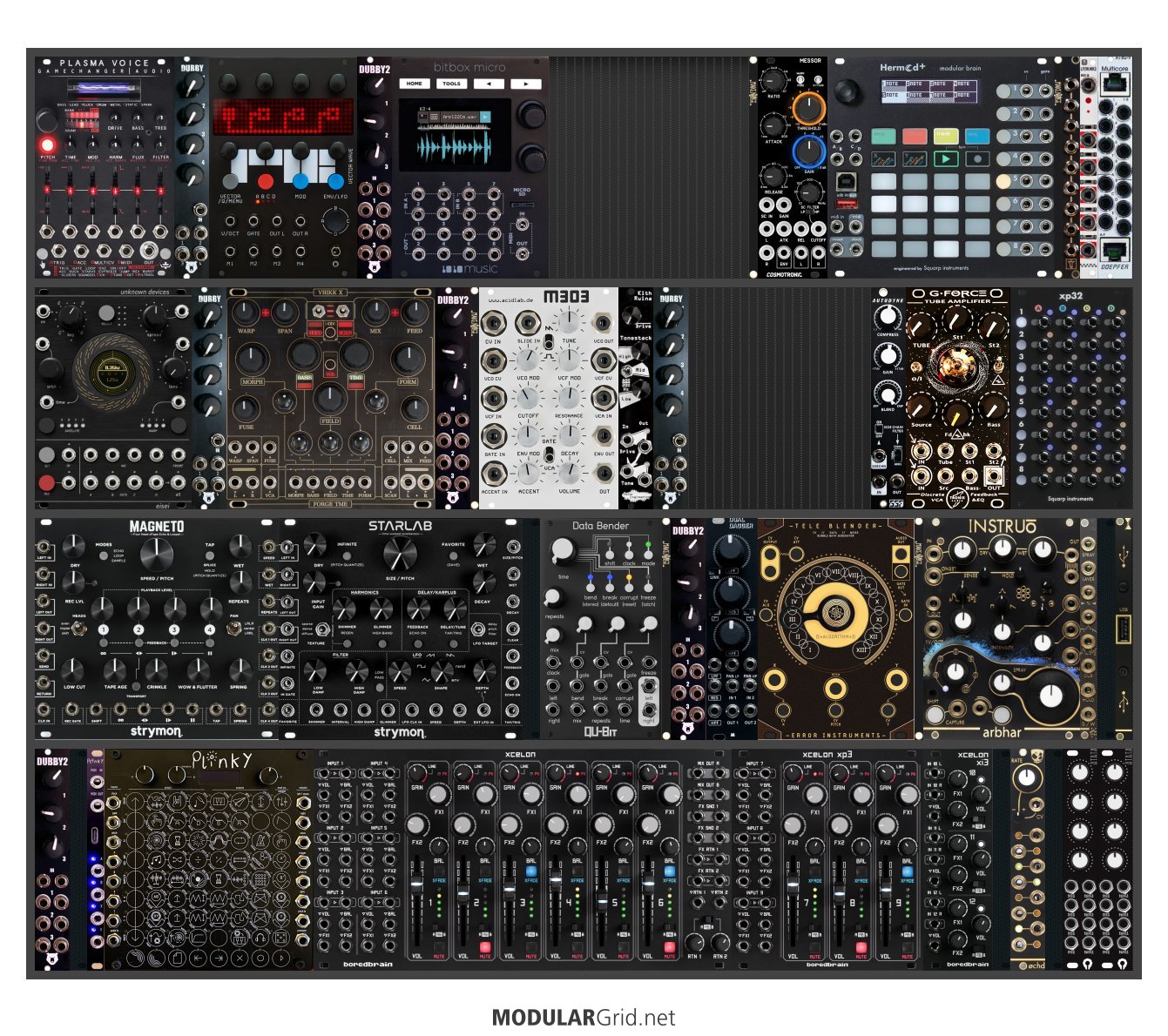1168x1036 pixels.
Task: Click the left arrow button on bitbox micro
Action: tap(488, 84)
